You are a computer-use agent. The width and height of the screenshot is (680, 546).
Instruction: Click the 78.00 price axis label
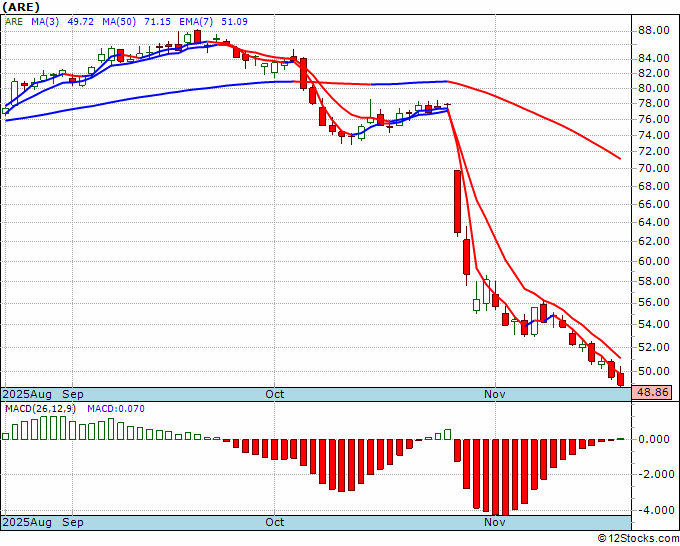[654, 104]
